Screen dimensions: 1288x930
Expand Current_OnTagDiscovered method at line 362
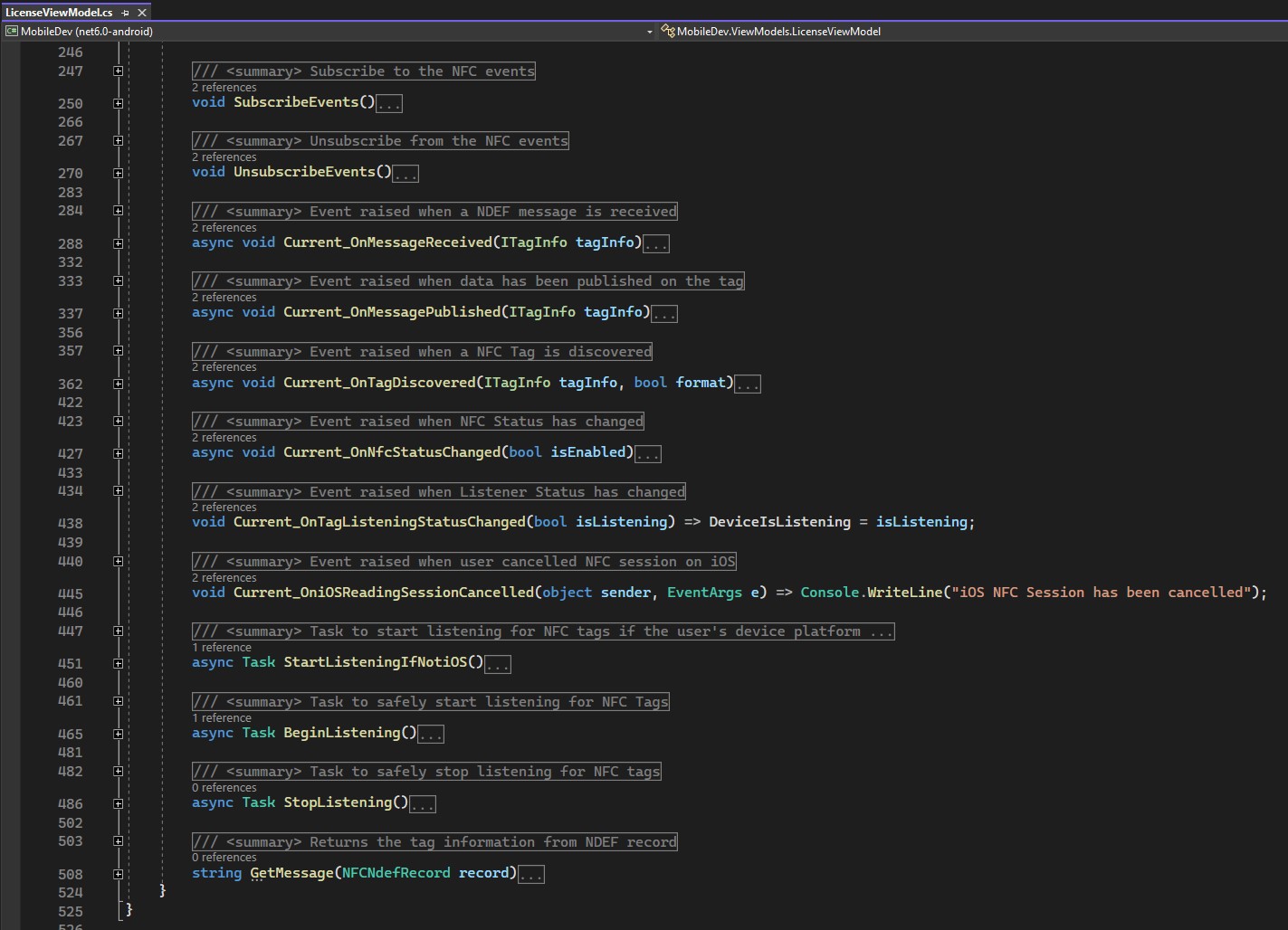click(118, 384)
